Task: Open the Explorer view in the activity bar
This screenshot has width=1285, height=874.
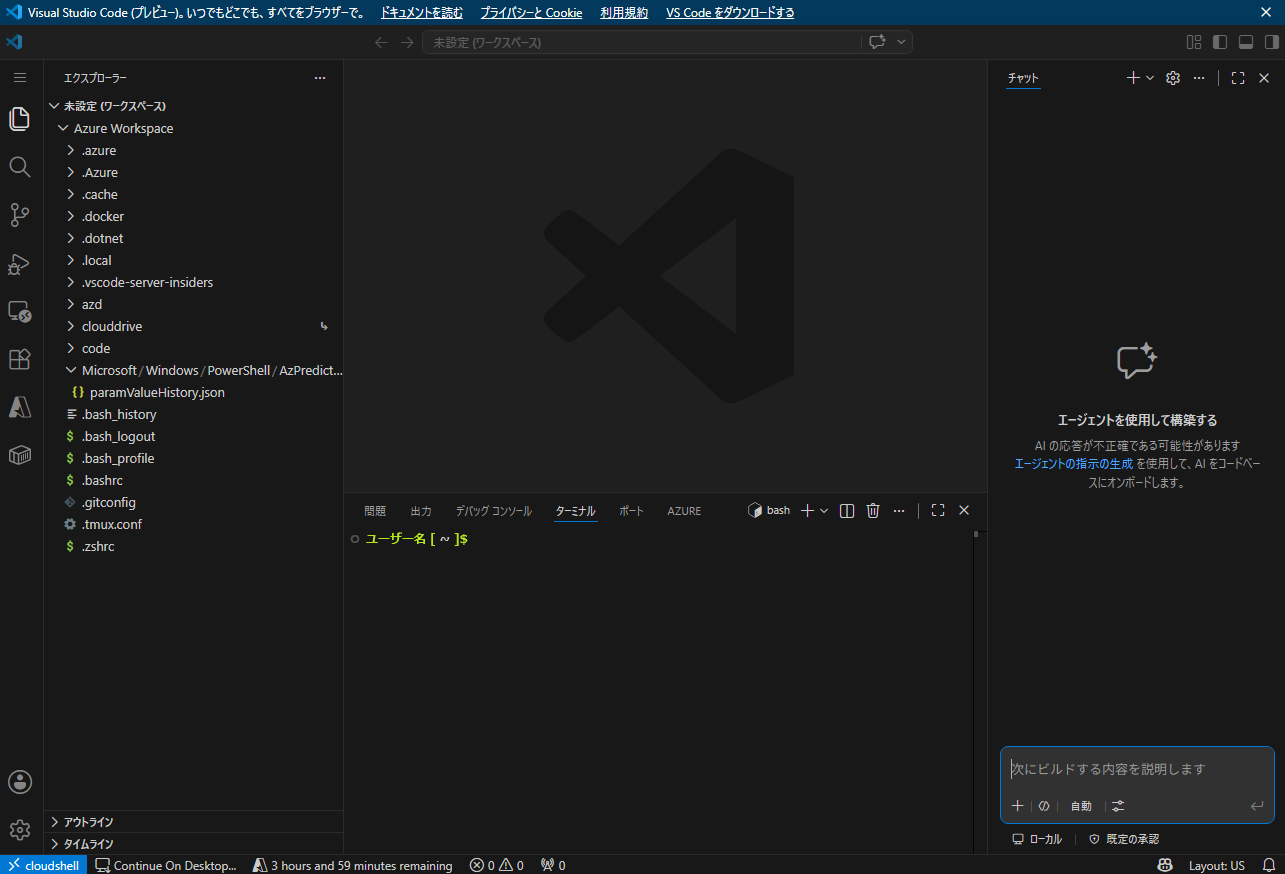Action: click(x=19, y=119)
